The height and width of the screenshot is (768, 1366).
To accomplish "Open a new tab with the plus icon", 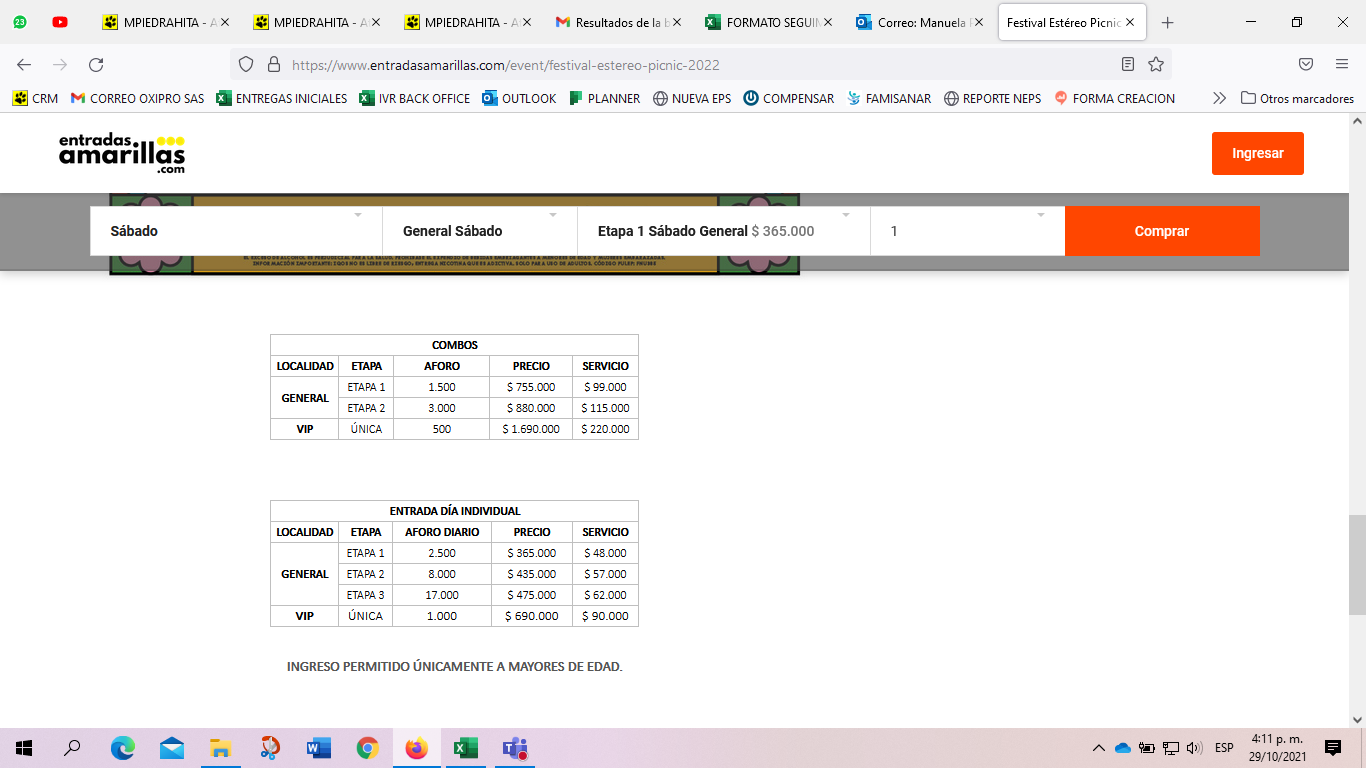I will 1167,22.
